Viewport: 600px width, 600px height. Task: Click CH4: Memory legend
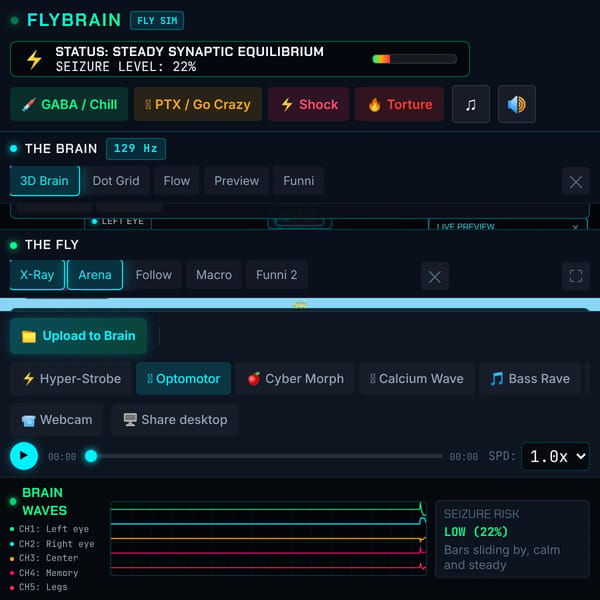click(44, 573)
